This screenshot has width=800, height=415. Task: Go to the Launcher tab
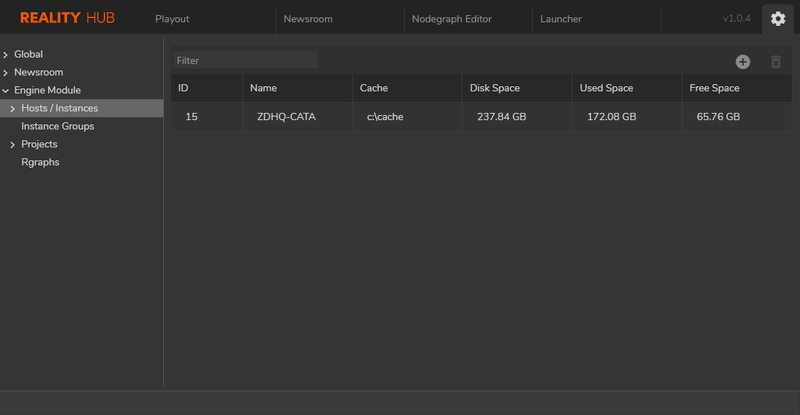[561, 19]
